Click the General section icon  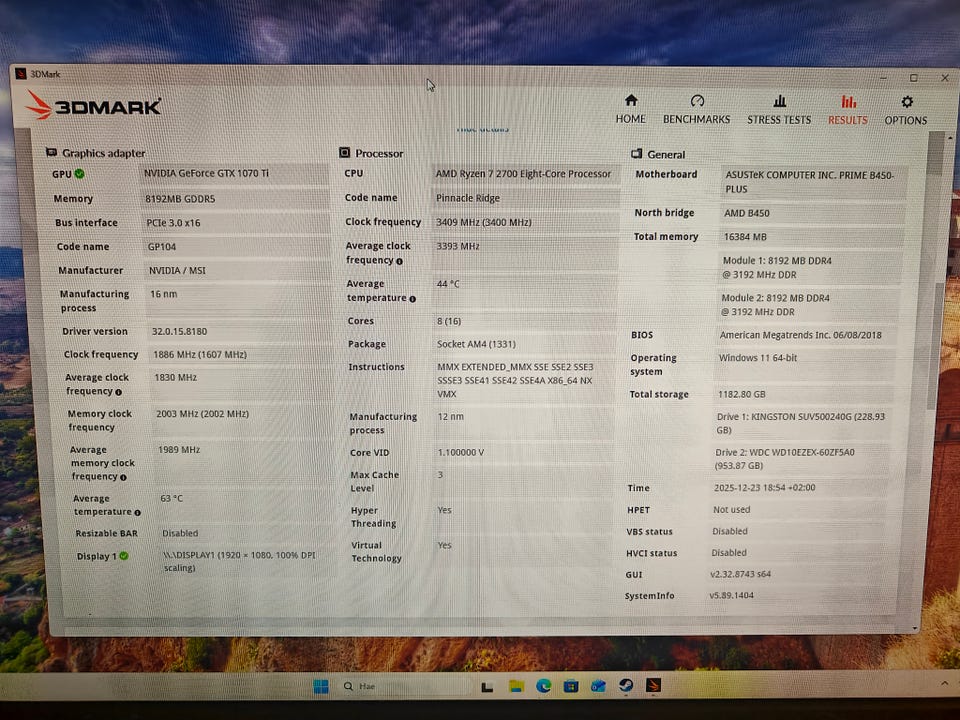pyautogui.click(x=637, y=153)
